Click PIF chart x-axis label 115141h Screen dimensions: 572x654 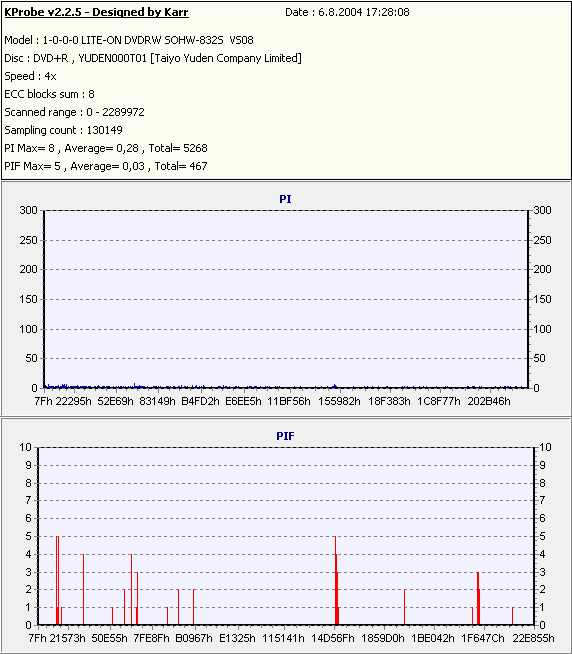coord(283,638)
